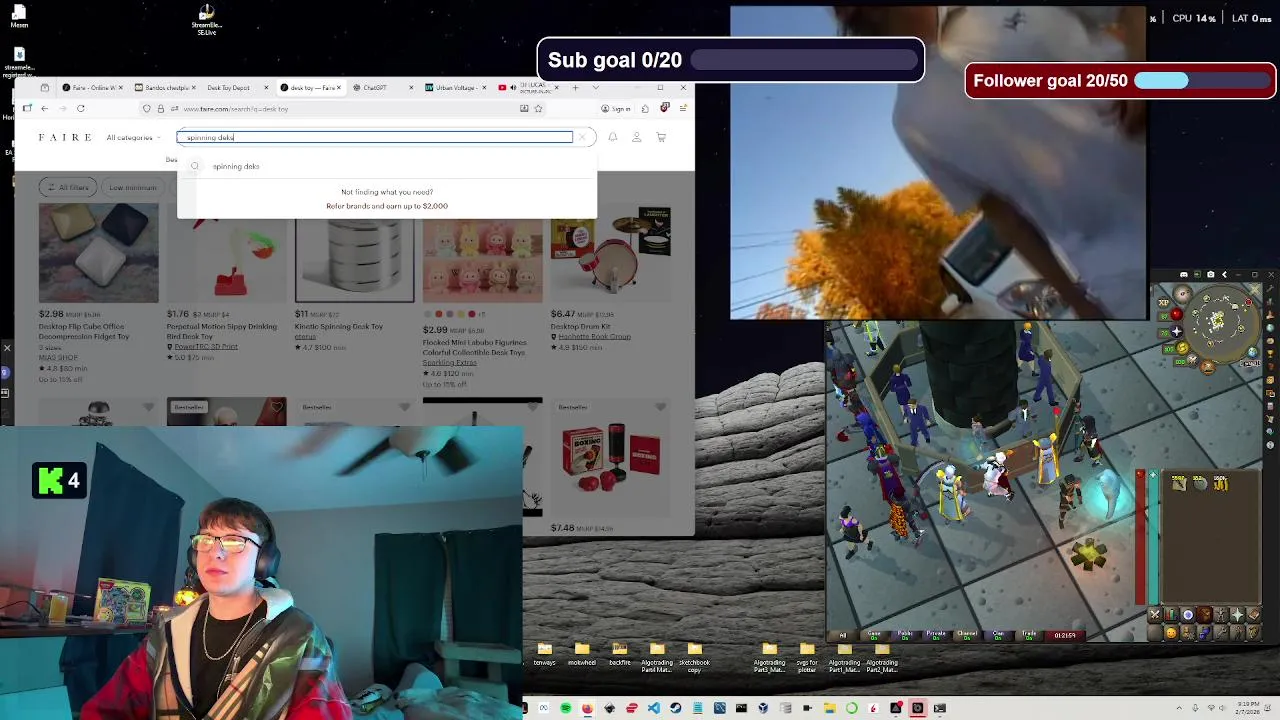Open Firefox from the taskbar
Image resolution: width=1280 pixels, height=720 pixels.
click(588, 708)
